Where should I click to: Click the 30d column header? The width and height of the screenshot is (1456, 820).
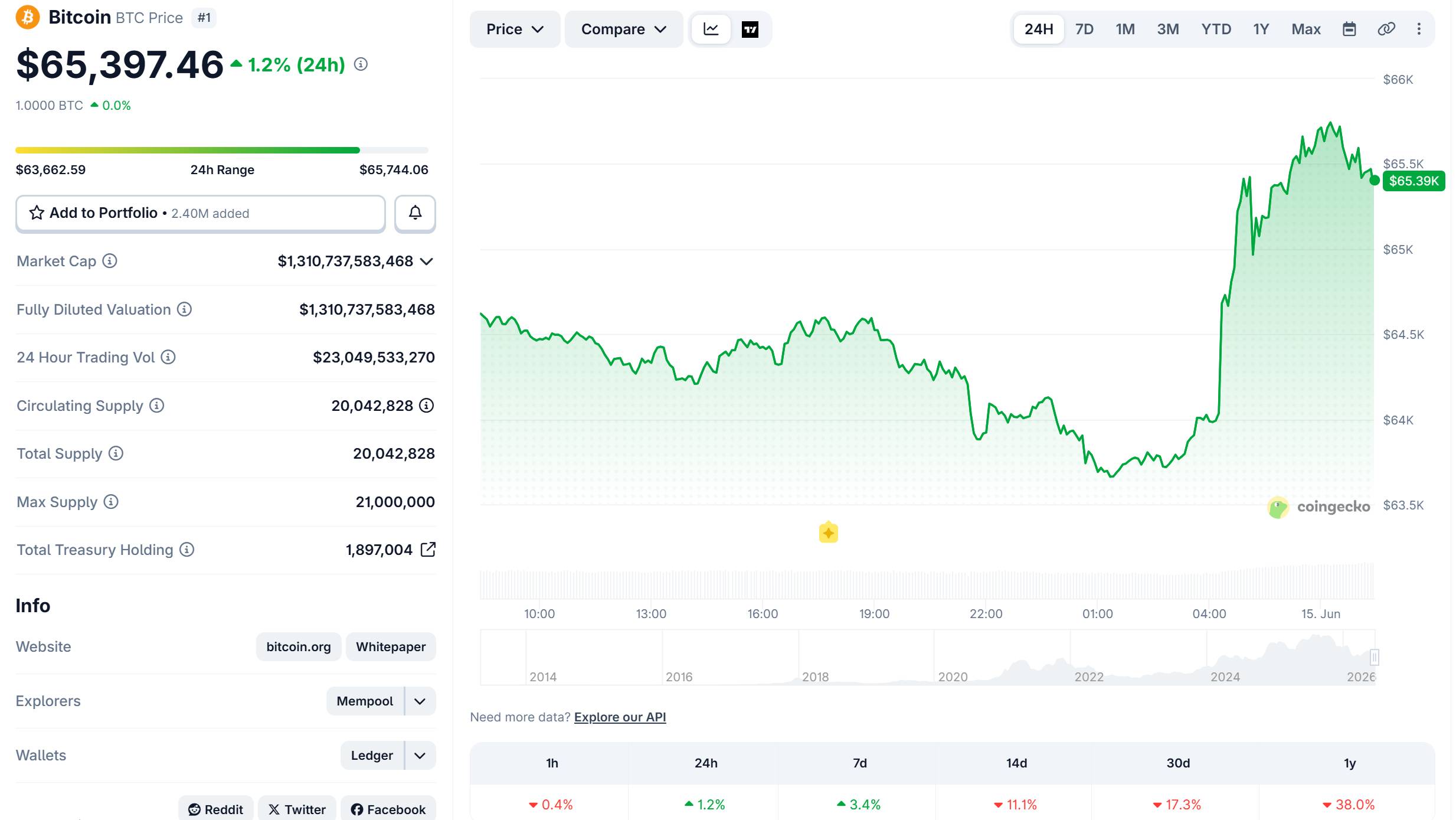[x=1178, y=763]
